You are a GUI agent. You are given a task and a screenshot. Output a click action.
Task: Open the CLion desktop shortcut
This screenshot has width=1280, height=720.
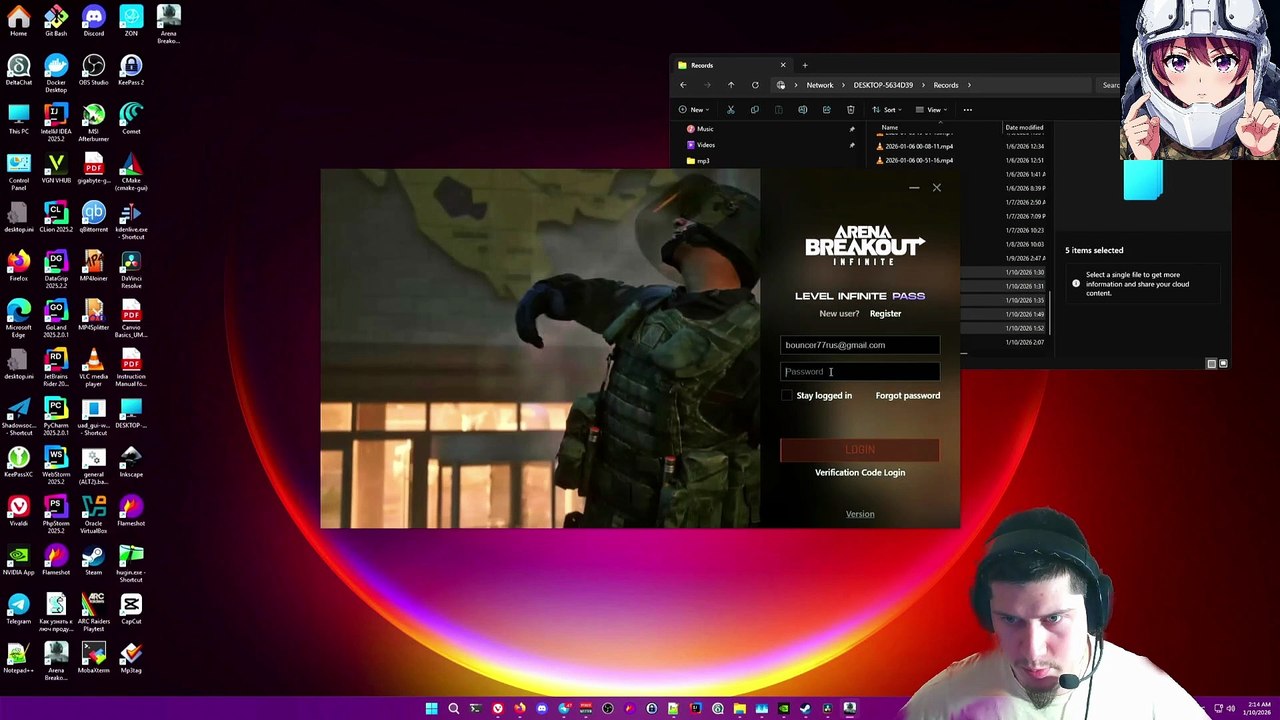point(56,217)
